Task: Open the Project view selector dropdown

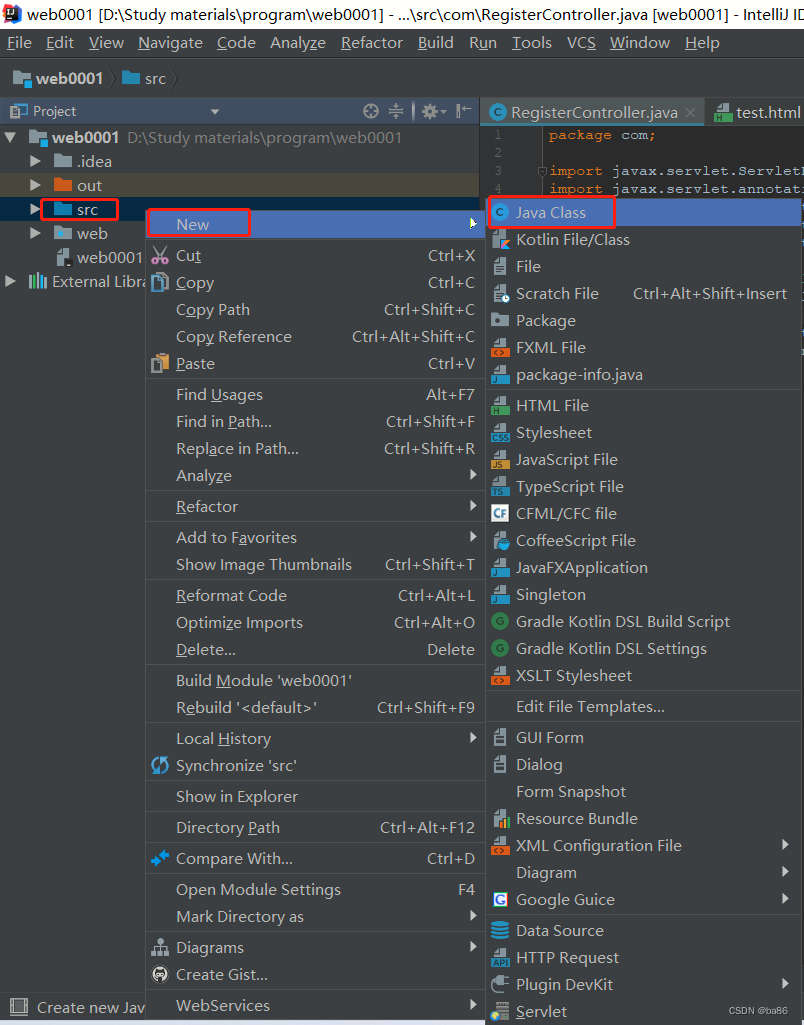Action: (x=214, y=112)
